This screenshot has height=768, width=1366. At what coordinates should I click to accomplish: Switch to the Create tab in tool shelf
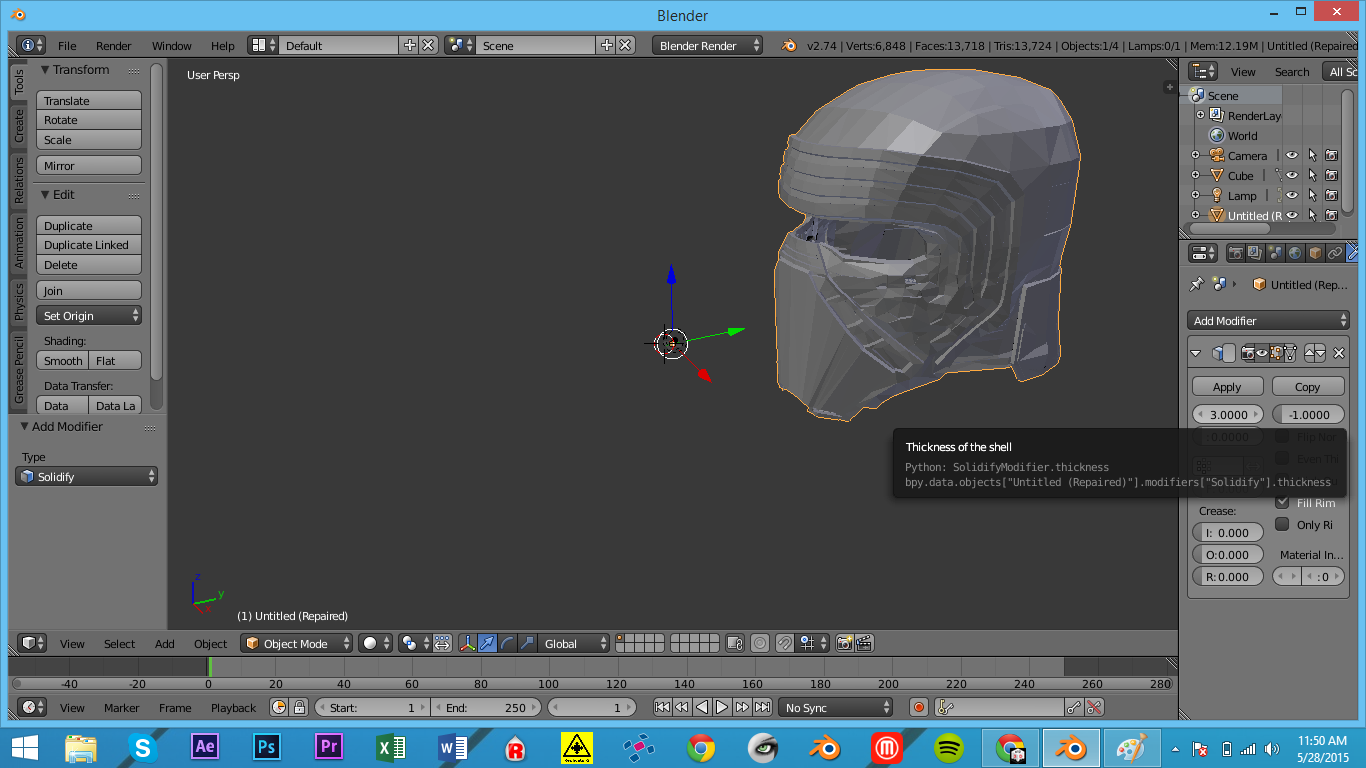click(19, 125)
